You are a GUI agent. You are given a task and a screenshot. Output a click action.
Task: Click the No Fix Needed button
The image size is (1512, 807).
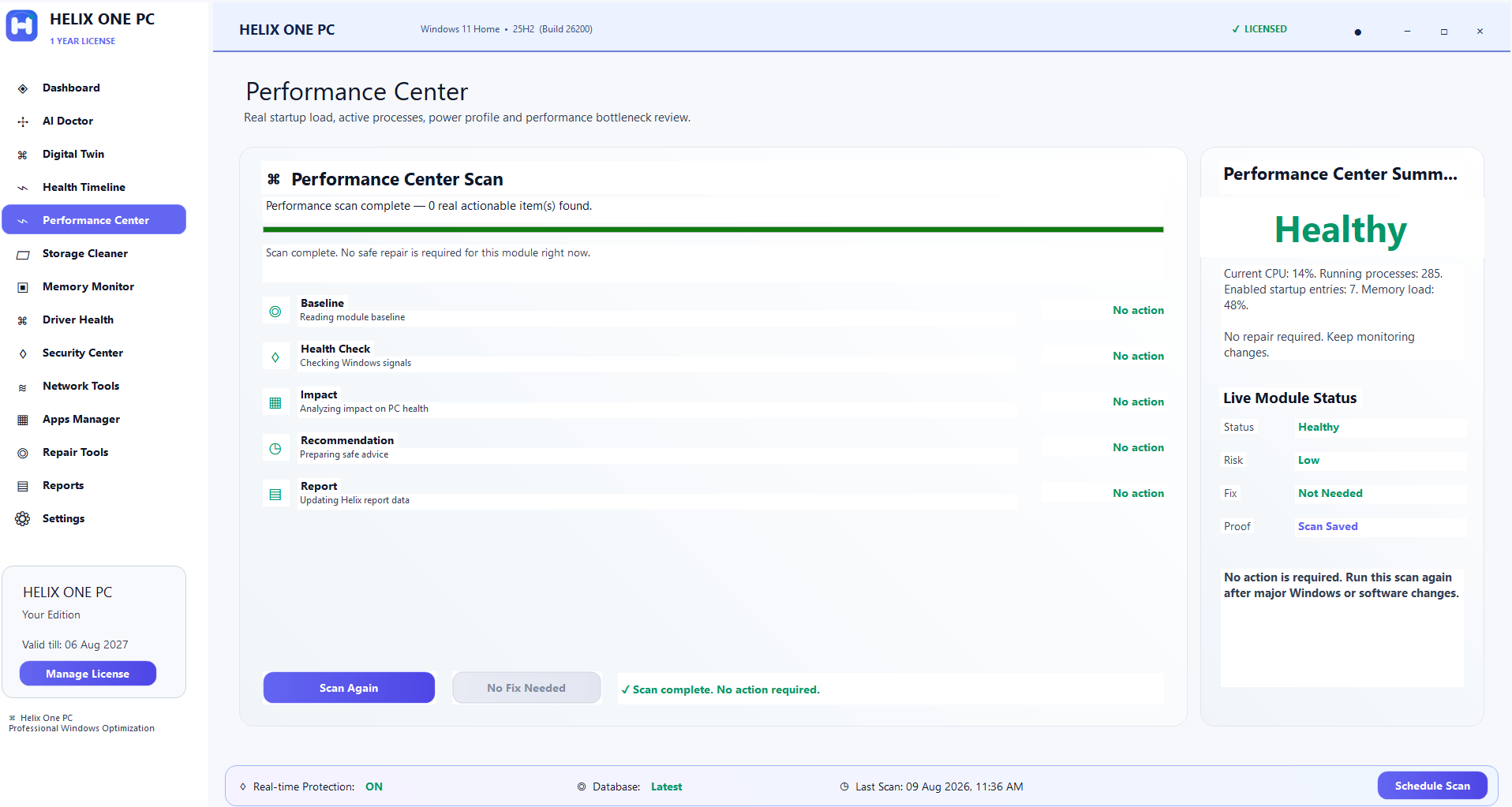526,688
